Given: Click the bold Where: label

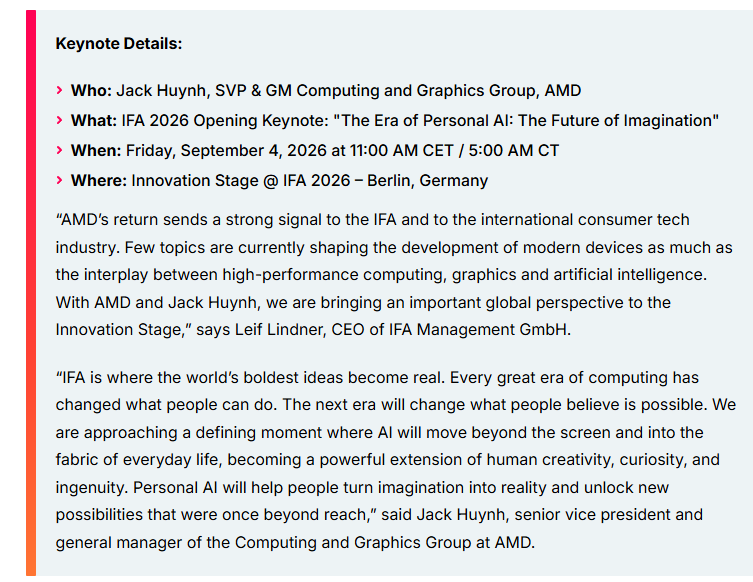Looking at the screenshot, I should click(98, 181).
